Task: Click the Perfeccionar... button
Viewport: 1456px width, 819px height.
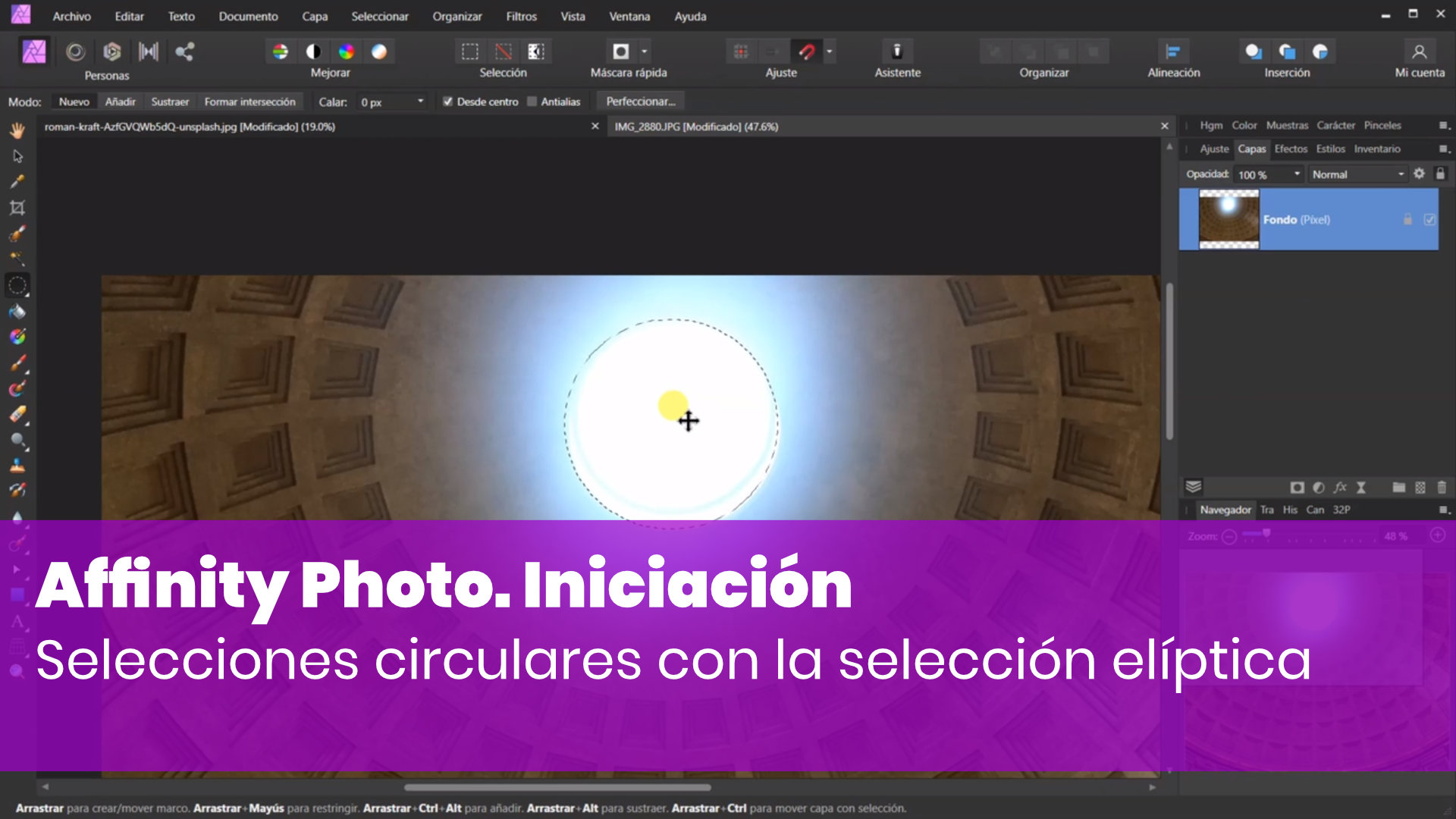Action: 641,102
